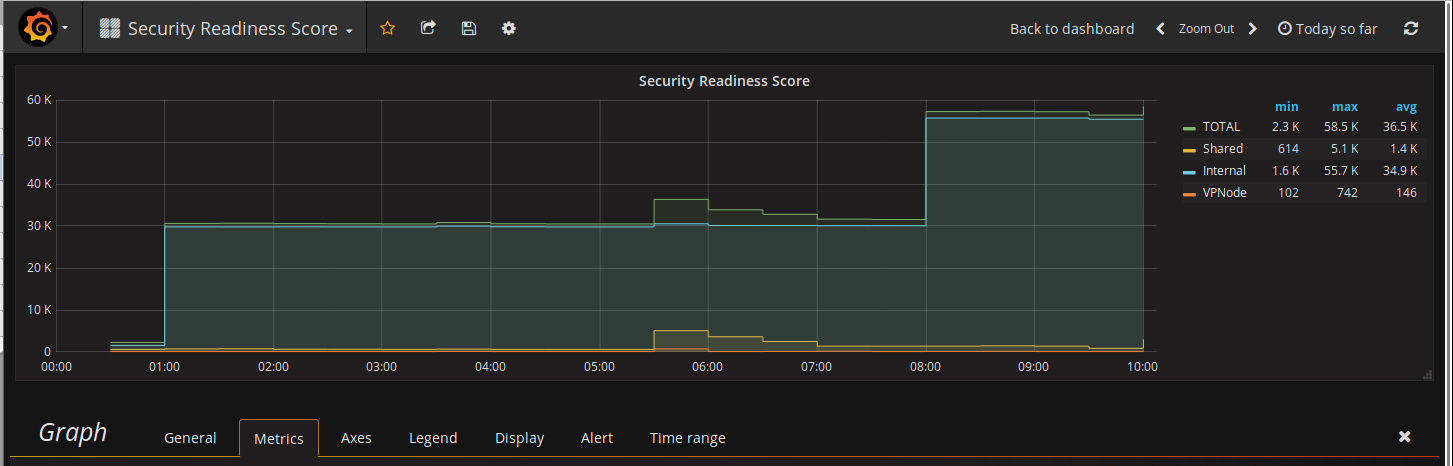Screen dimensions: 1453x466
Task: Open dashboard settings gear icon
Action: (x=508, y=29)
